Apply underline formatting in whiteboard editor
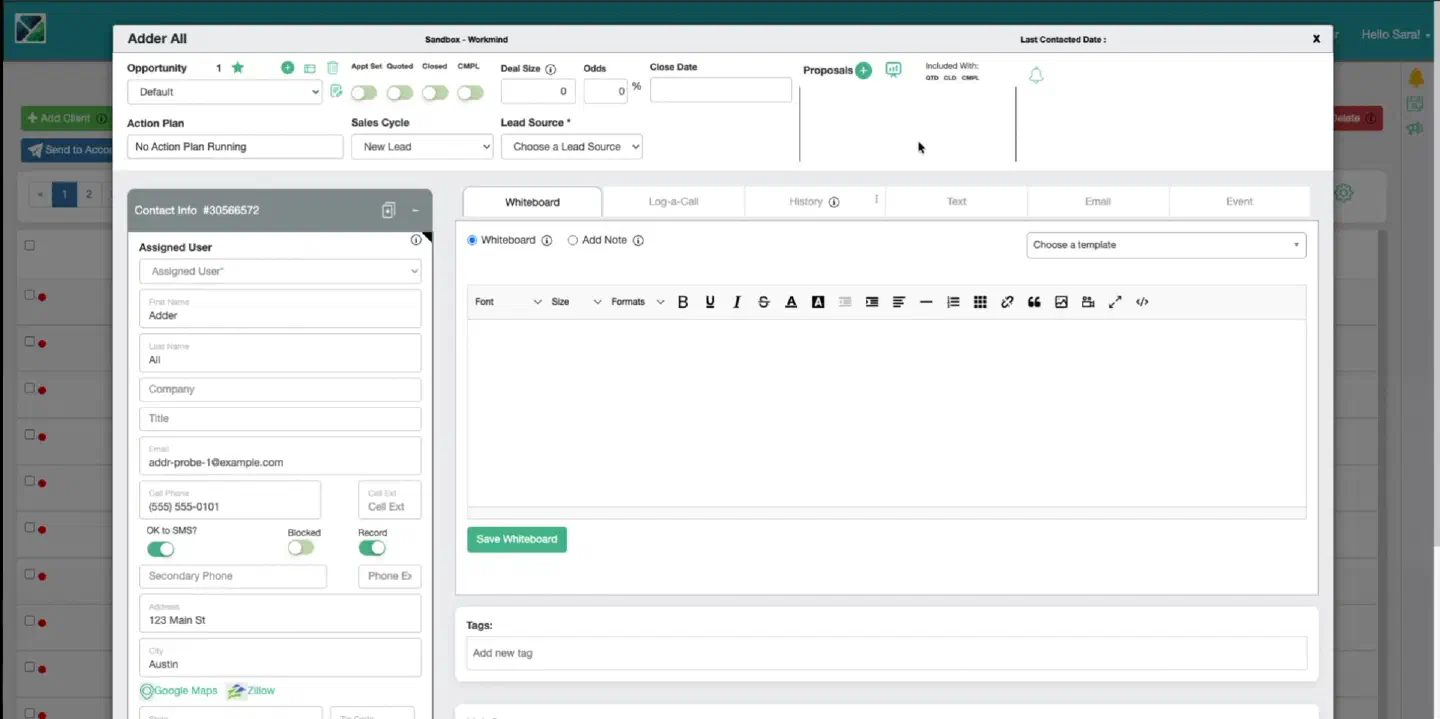 [710, 302]
